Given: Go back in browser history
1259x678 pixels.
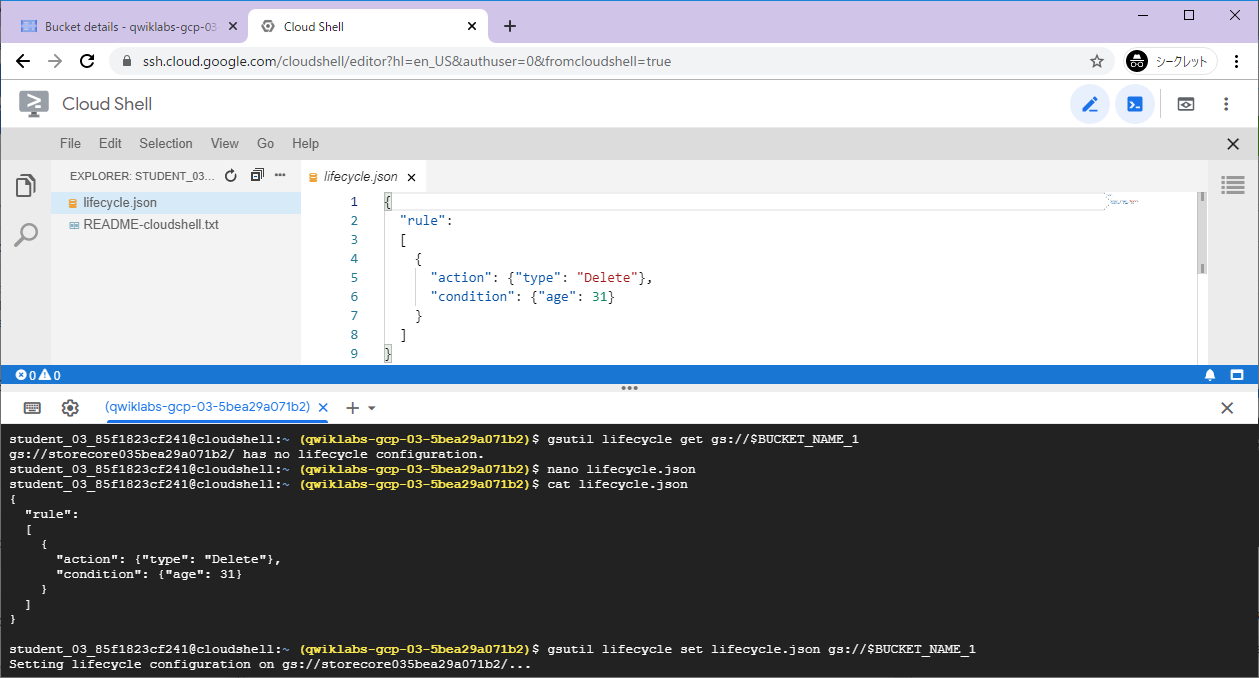Looking at the screenshot, I should 23,61.
